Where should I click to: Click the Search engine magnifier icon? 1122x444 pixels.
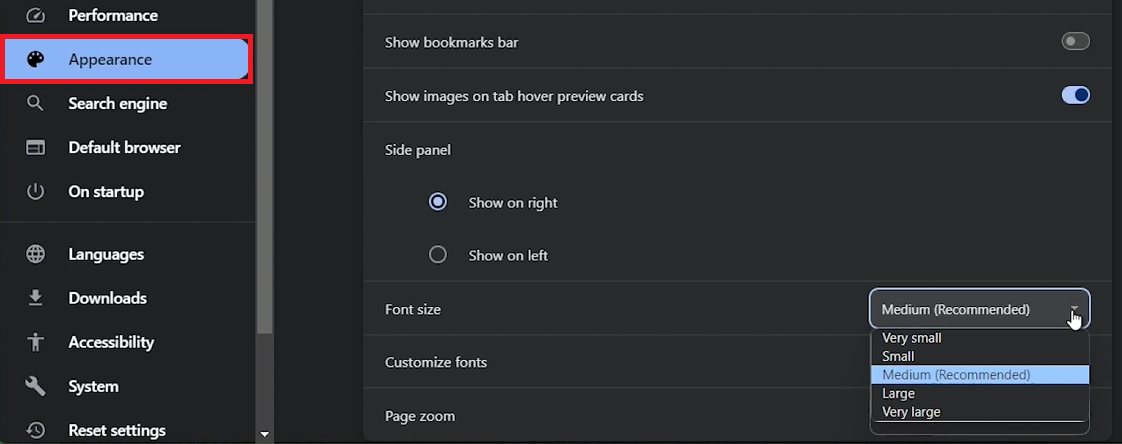(35, 104)
